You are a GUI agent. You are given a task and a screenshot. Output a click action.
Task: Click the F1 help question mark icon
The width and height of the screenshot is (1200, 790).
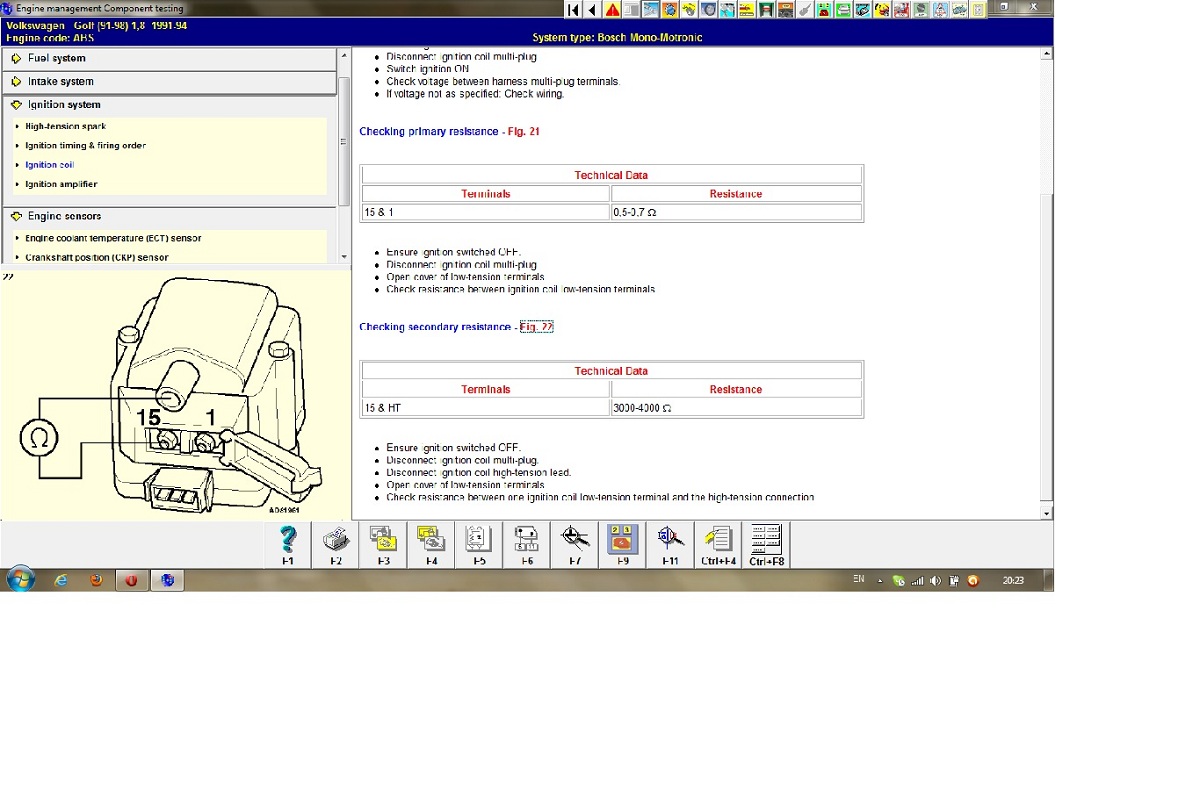[x=288, y=540]
